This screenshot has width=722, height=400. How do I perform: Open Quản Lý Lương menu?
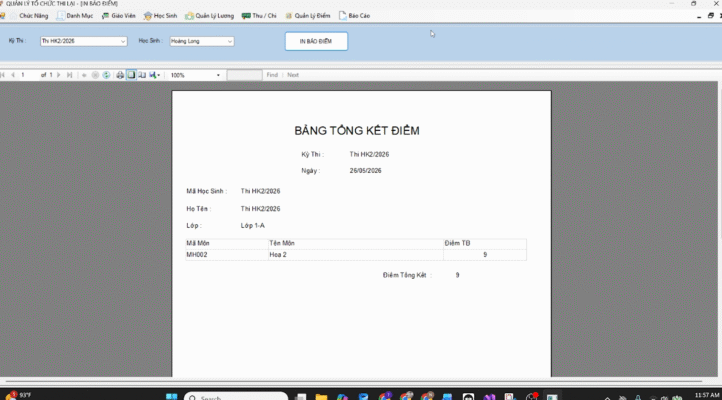pos(210,16)
